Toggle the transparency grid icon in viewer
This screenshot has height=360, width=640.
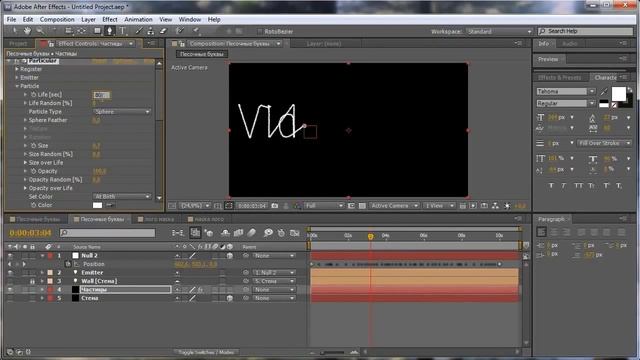(x=362, y=206)
